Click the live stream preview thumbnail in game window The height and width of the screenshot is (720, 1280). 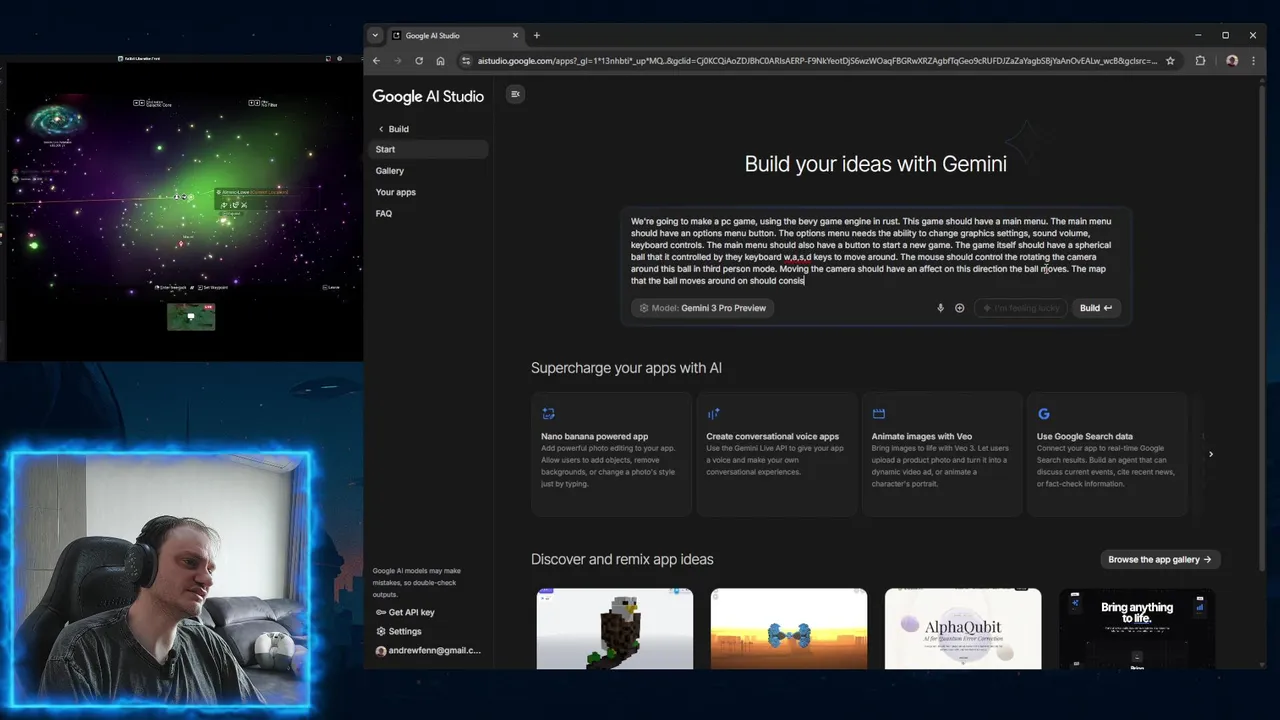click(x=191, y=316)
